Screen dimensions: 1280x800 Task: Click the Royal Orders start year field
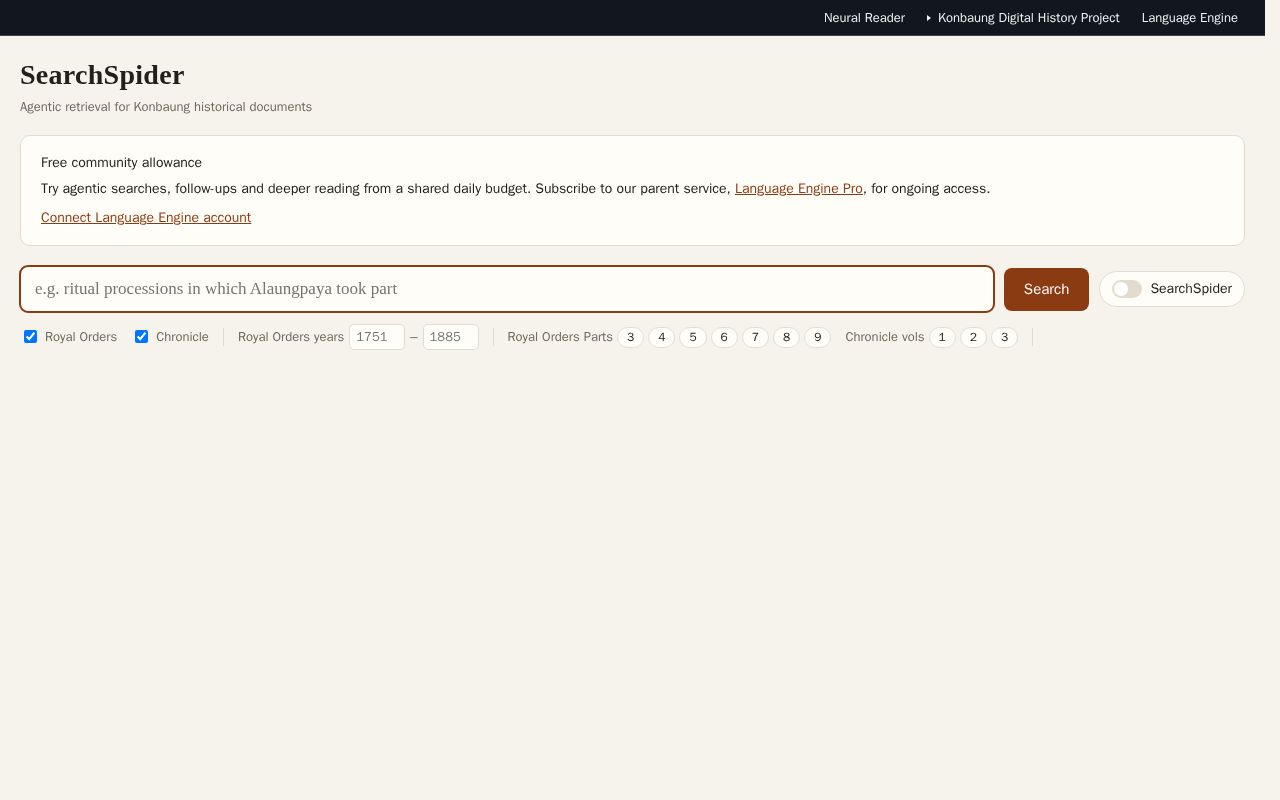click(377, 337)
